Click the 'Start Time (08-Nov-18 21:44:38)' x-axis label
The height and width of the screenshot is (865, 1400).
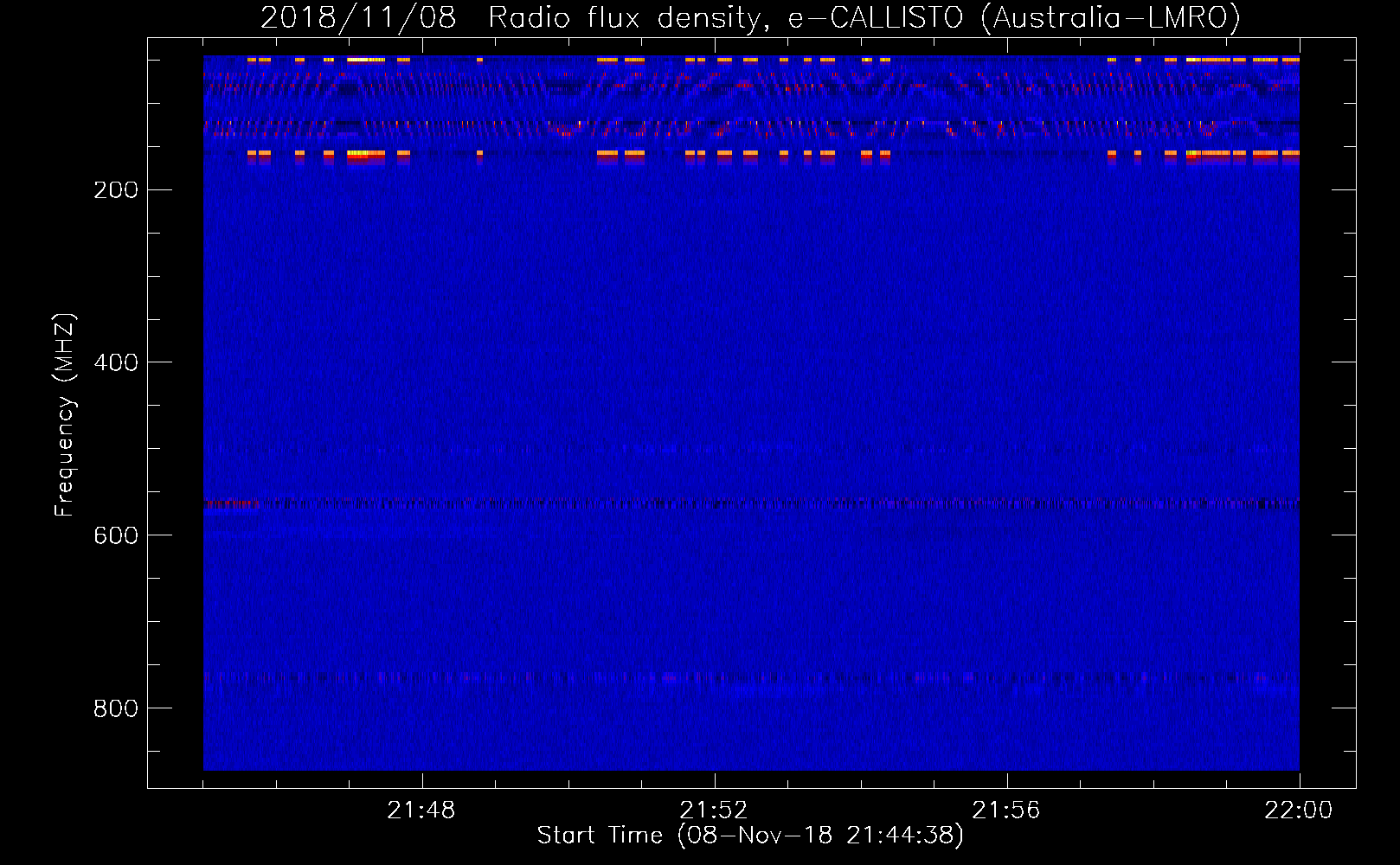[750, 836]
